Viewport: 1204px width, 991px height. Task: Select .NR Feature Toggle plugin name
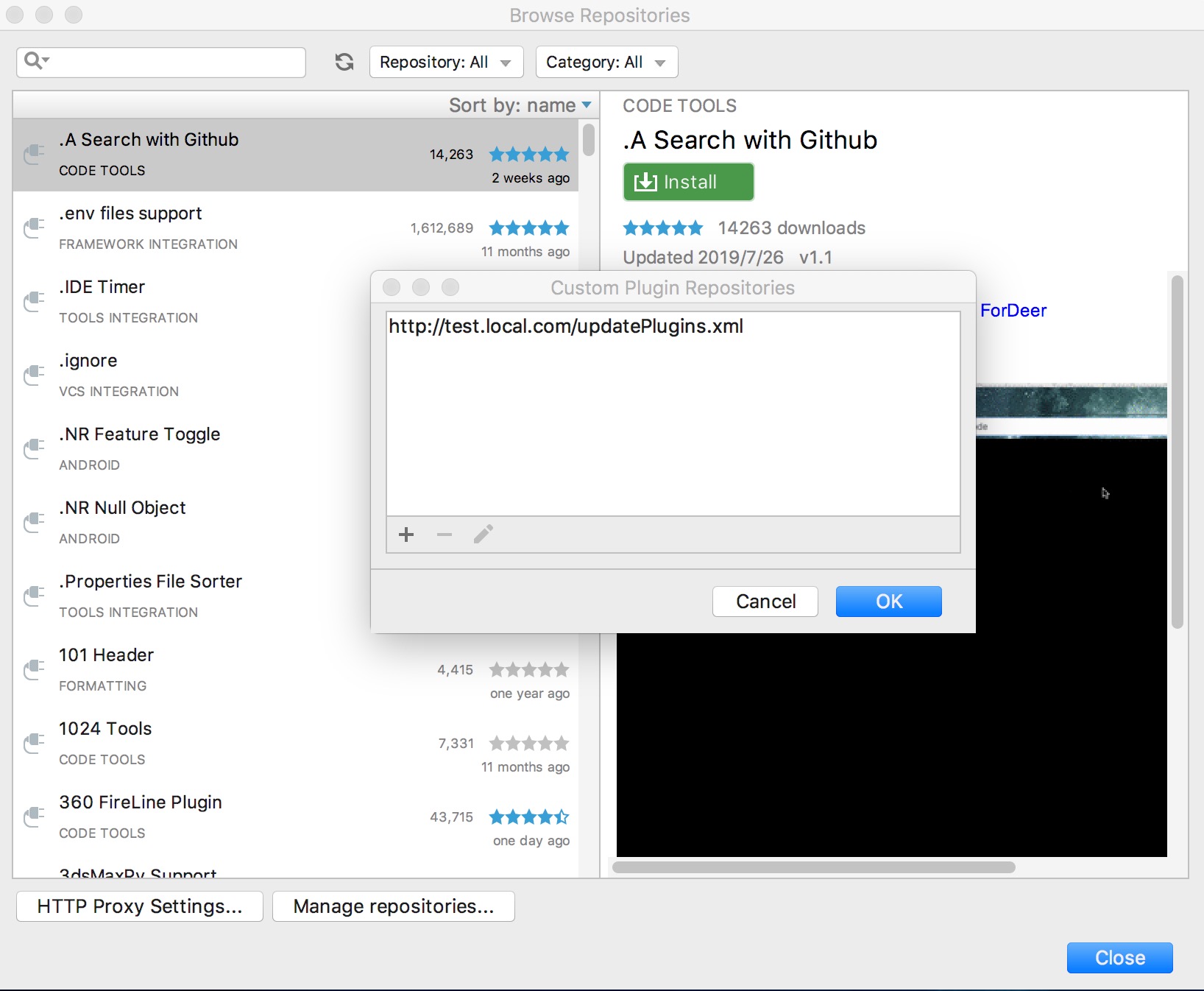click(140, 434)
